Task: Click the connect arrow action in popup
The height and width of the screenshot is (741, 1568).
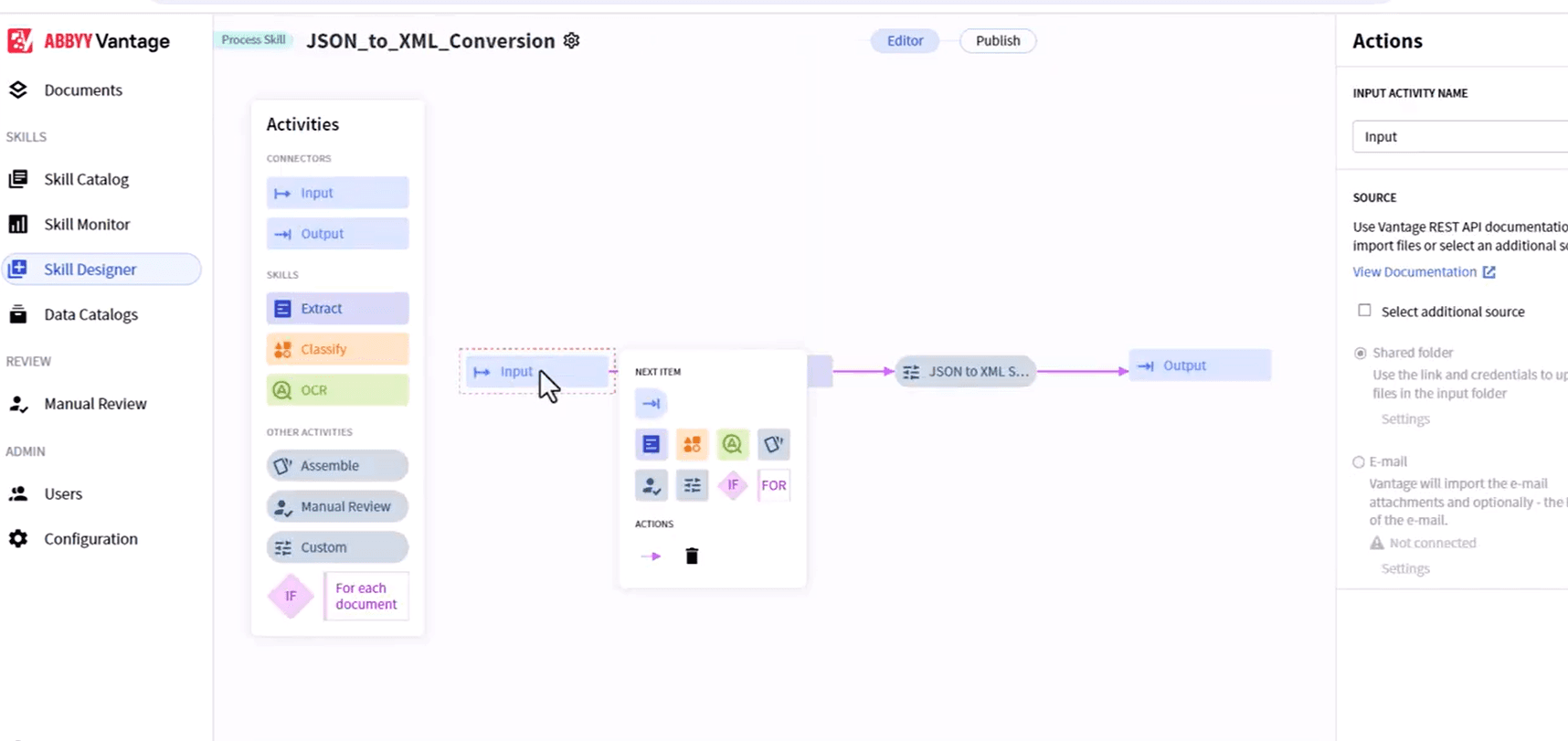Action: 651,556
